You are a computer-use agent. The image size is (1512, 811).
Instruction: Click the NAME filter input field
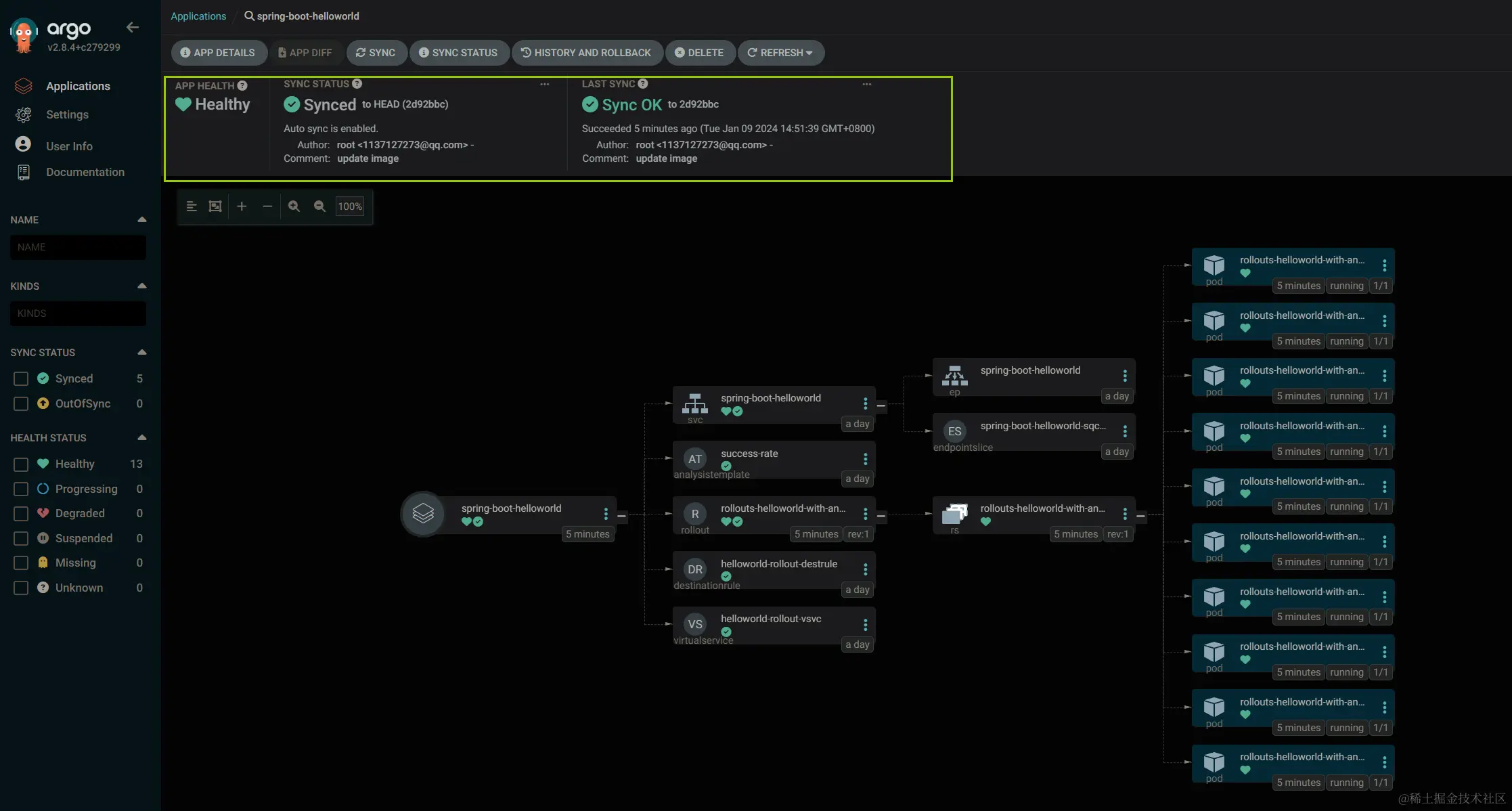(78, 247)
